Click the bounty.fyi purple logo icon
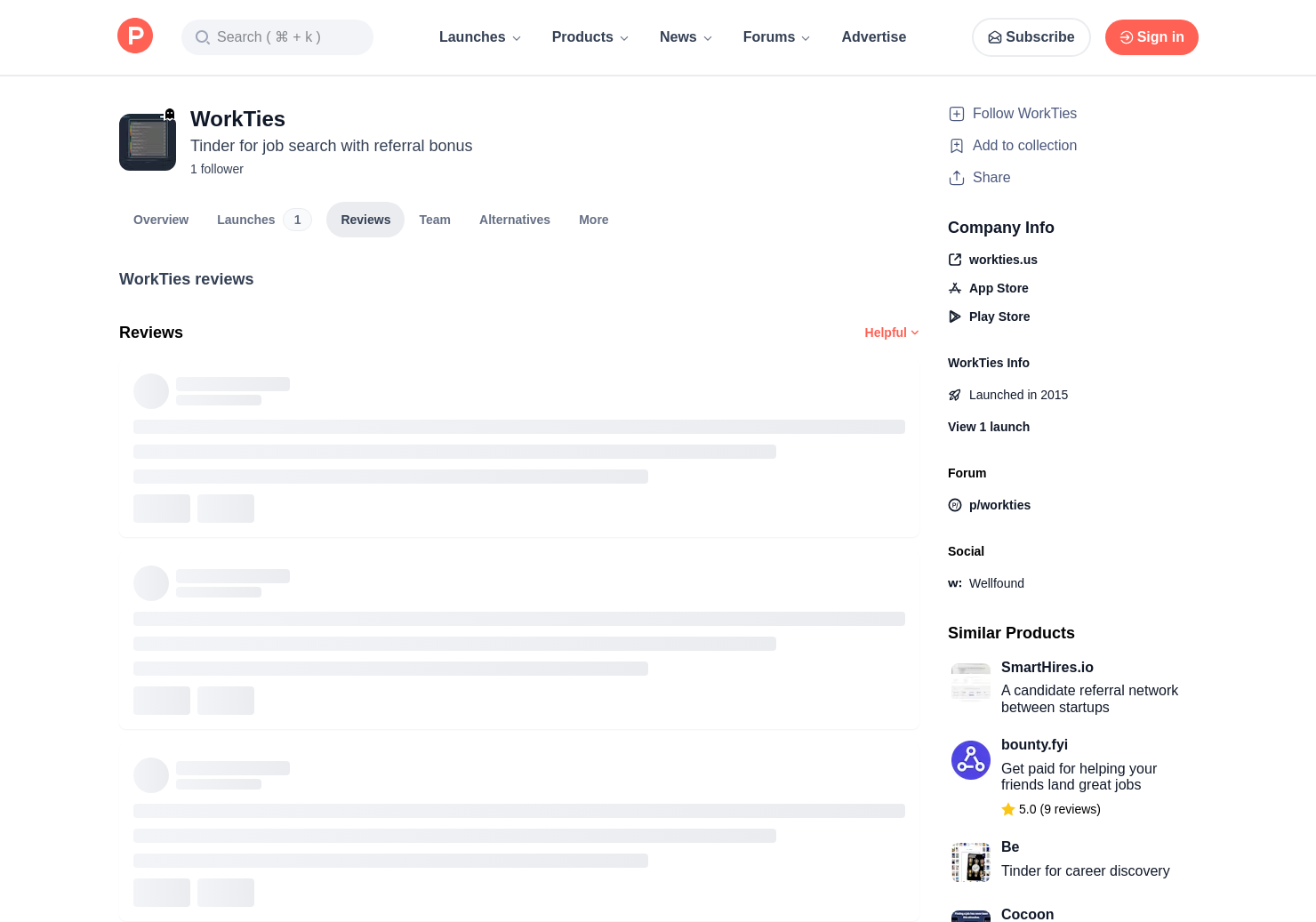The image size is (1316, 922). (971, 760)
